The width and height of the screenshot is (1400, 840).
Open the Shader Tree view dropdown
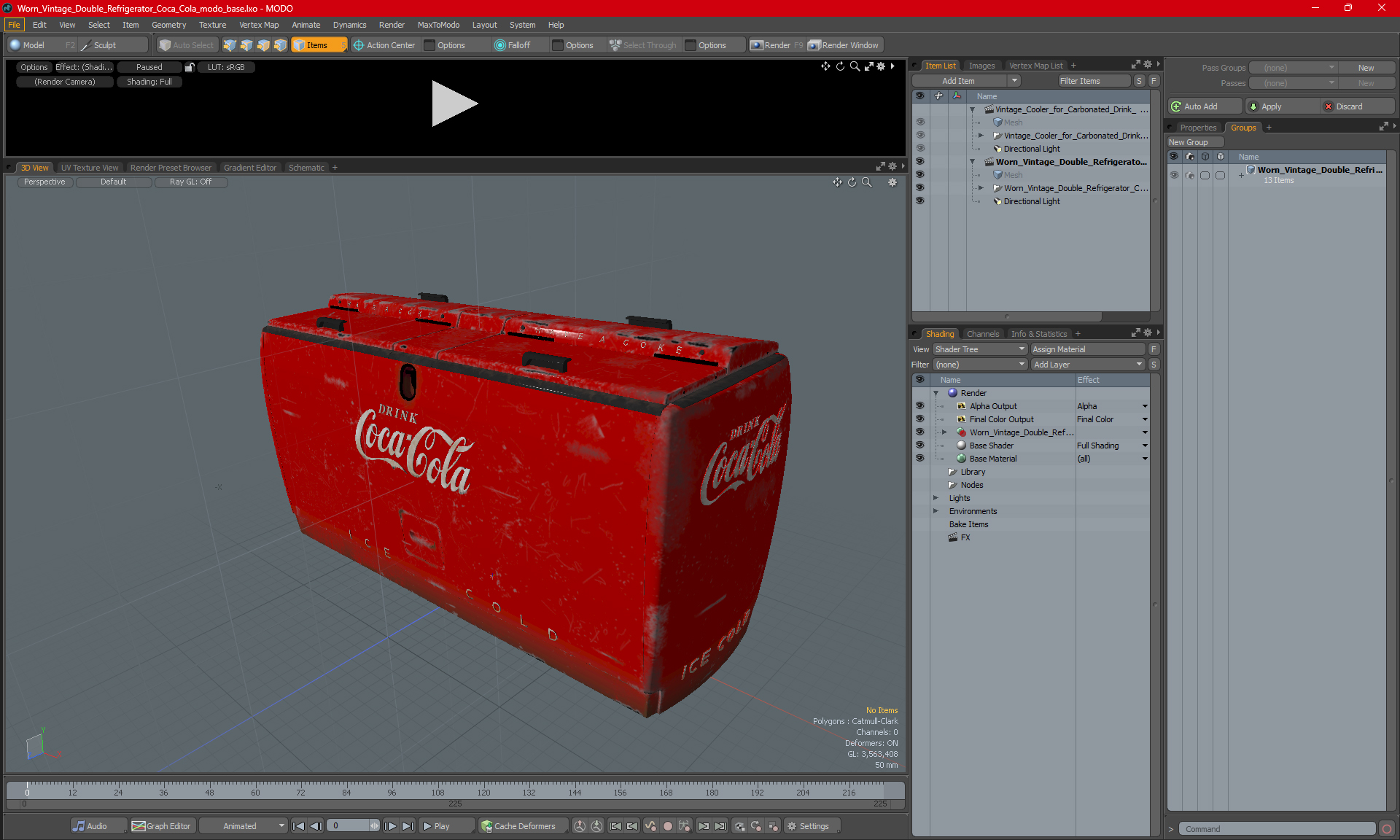click(x=980, y=349)
